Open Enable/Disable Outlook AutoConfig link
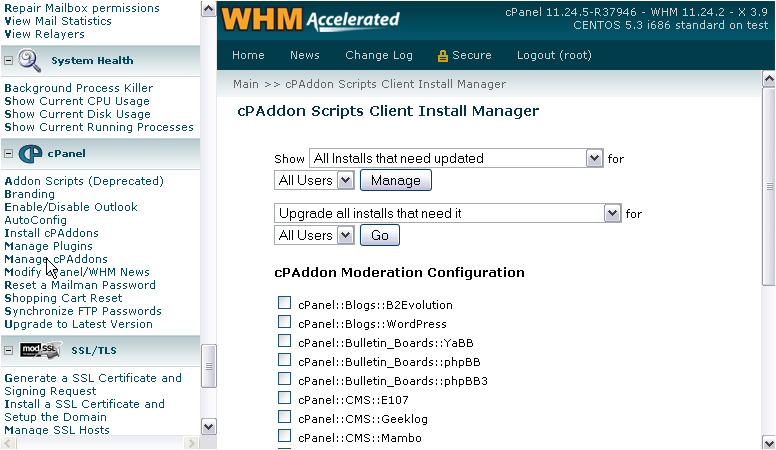This screenshot has width=776, height=450. pyautogui.click(x=71, y=213)
